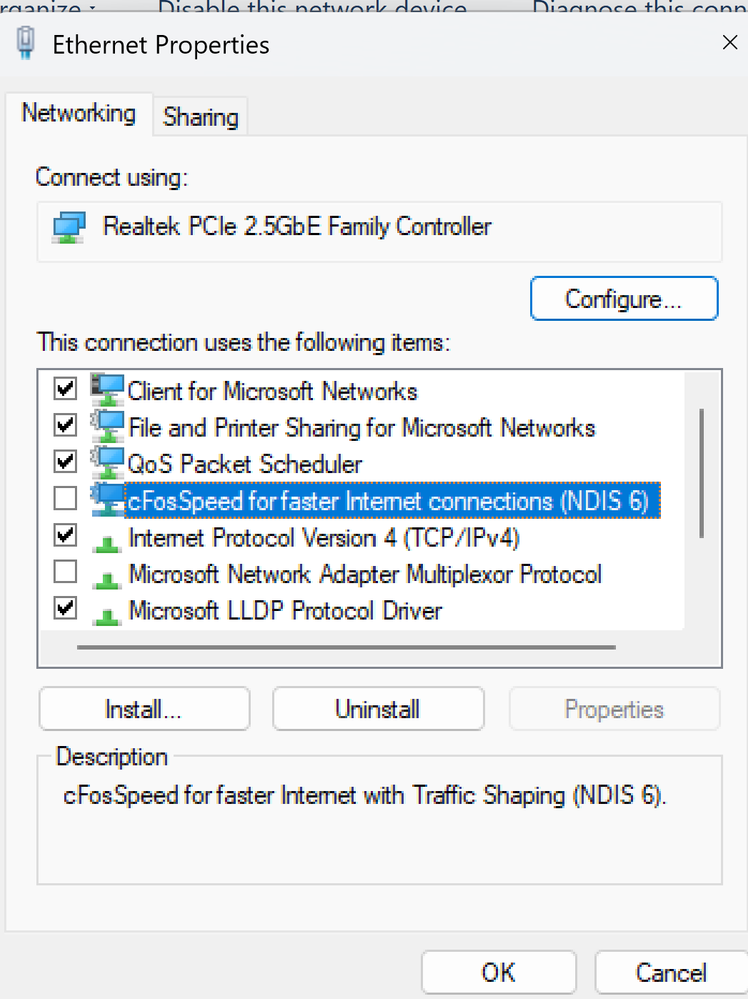Enable the cFosSpeed checkbox

(x=65, y=498)
